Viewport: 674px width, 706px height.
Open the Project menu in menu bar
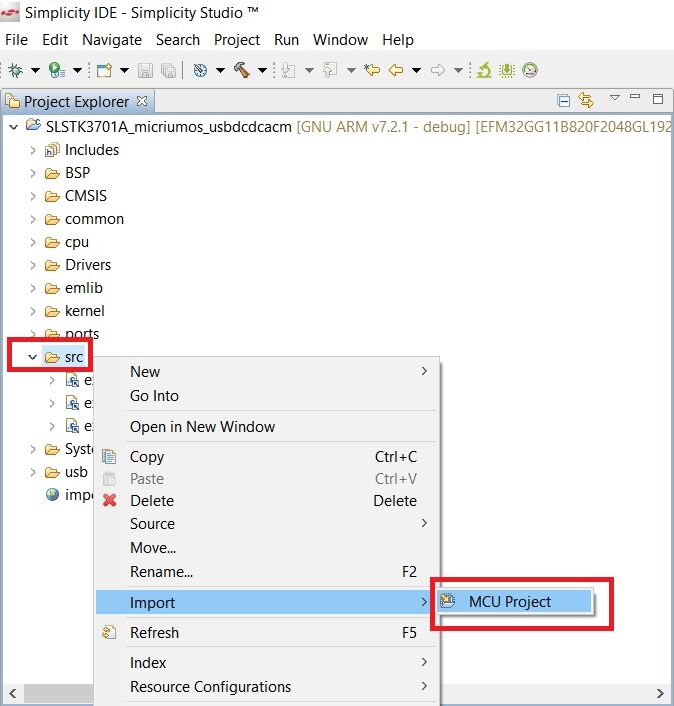[x=237, y=40]
